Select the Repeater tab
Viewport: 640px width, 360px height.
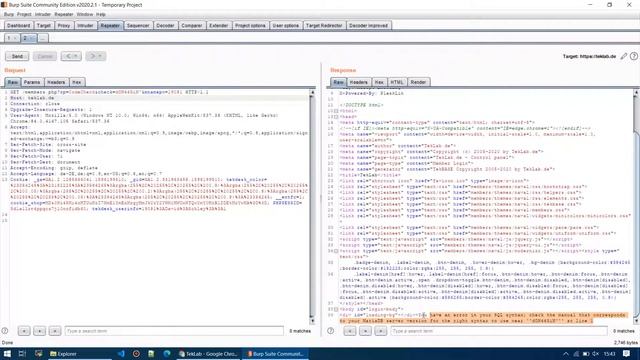click(110, 25)
